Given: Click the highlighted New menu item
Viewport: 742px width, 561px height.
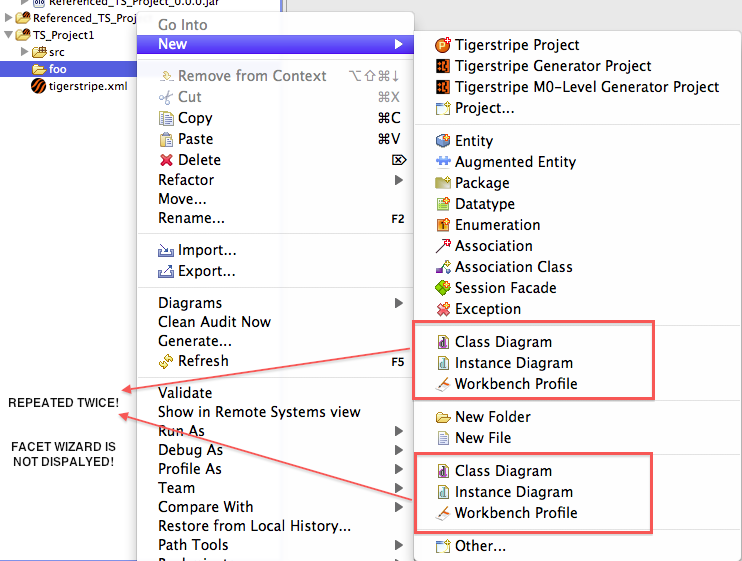Looking at the screenshot, I should click(275, 44).
